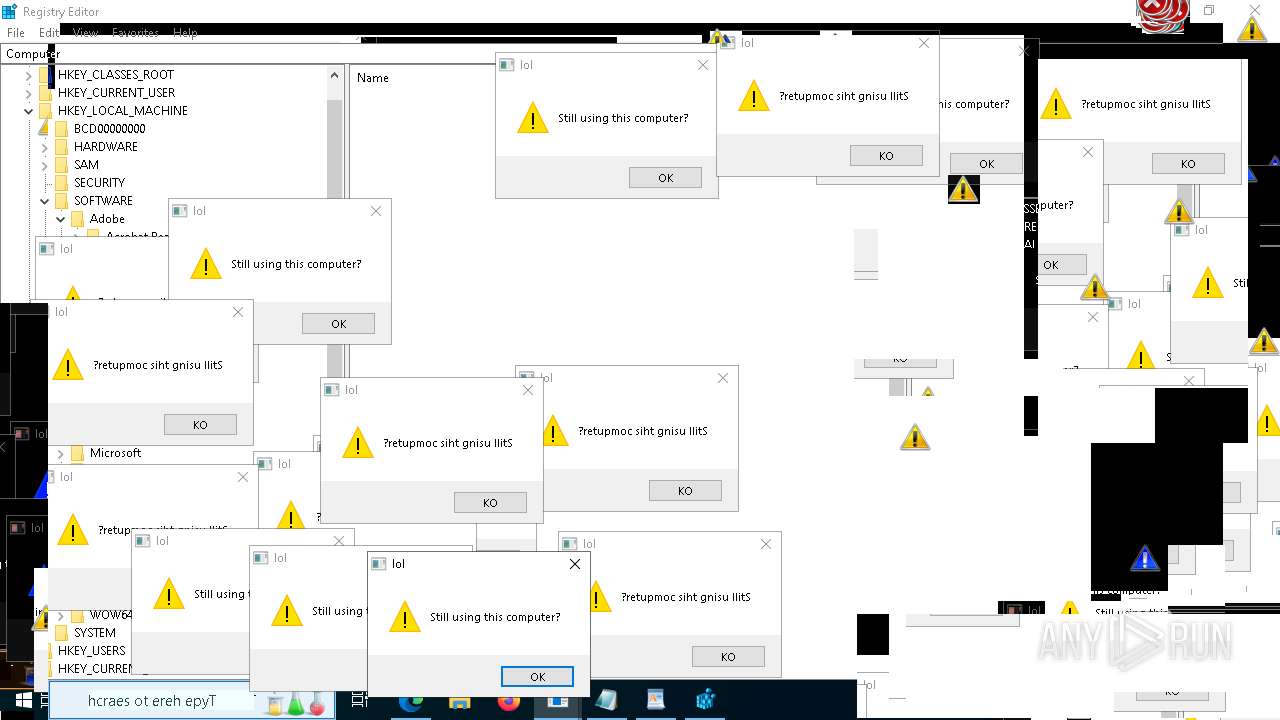Open the Edit menu
Image resolution: width=1280 pixels, height=720 pixels.
tap(49, 33)
